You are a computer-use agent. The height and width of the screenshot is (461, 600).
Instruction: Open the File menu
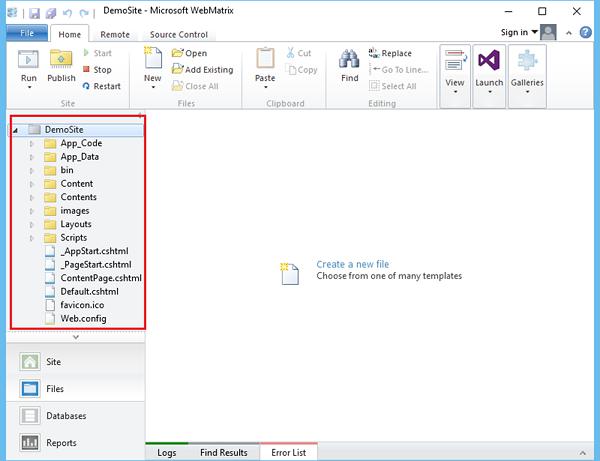27,33
